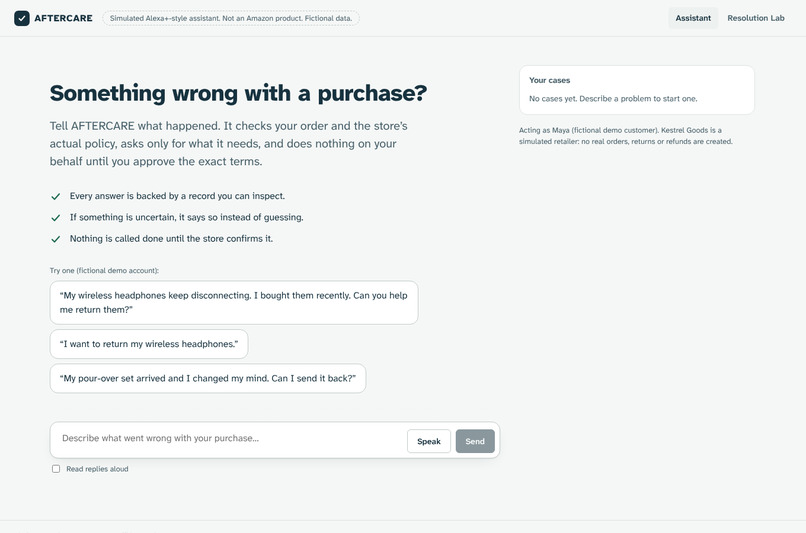
Task: Click the "Something wrong with a purchase?" heading
Action: click(x=238, y=93)
